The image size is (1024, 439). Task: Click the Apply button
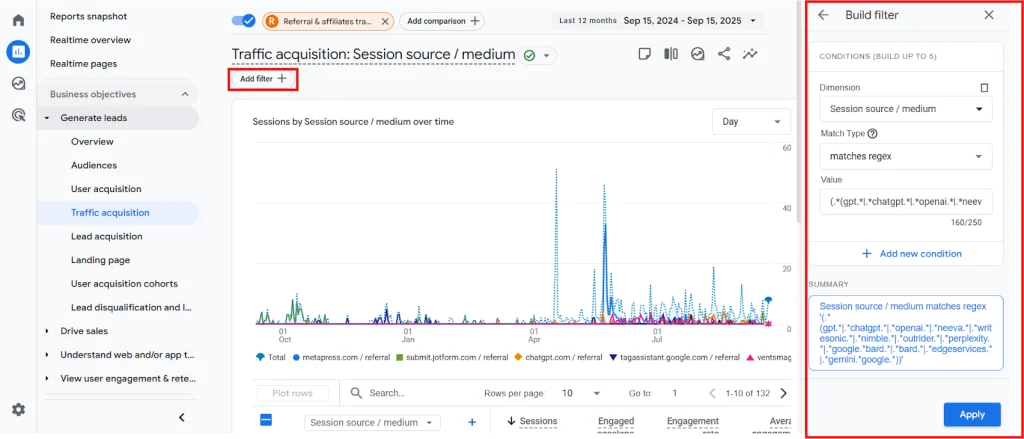click(x=971, y=414)
